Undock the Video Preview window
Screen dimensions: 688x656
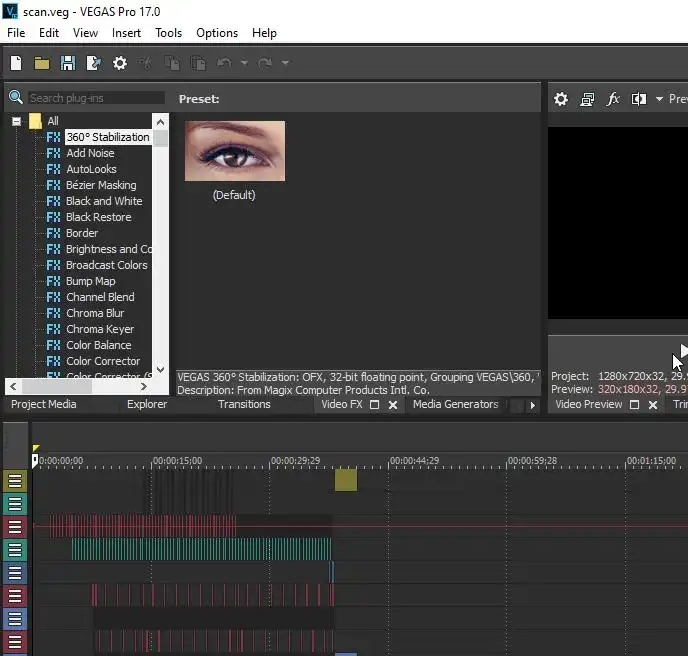(x=634, y=405)
